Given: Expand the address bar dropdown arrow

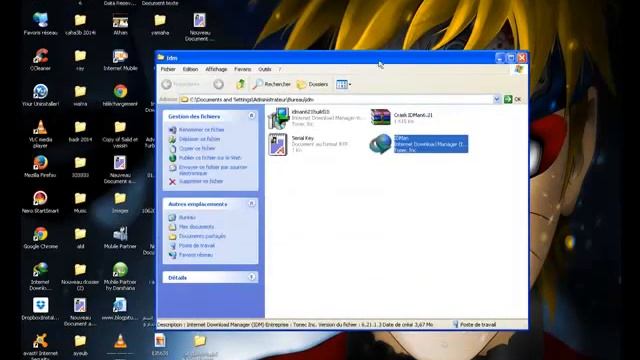Looking at the screenshot, I should pyautogui.click(x=497, y=99).
